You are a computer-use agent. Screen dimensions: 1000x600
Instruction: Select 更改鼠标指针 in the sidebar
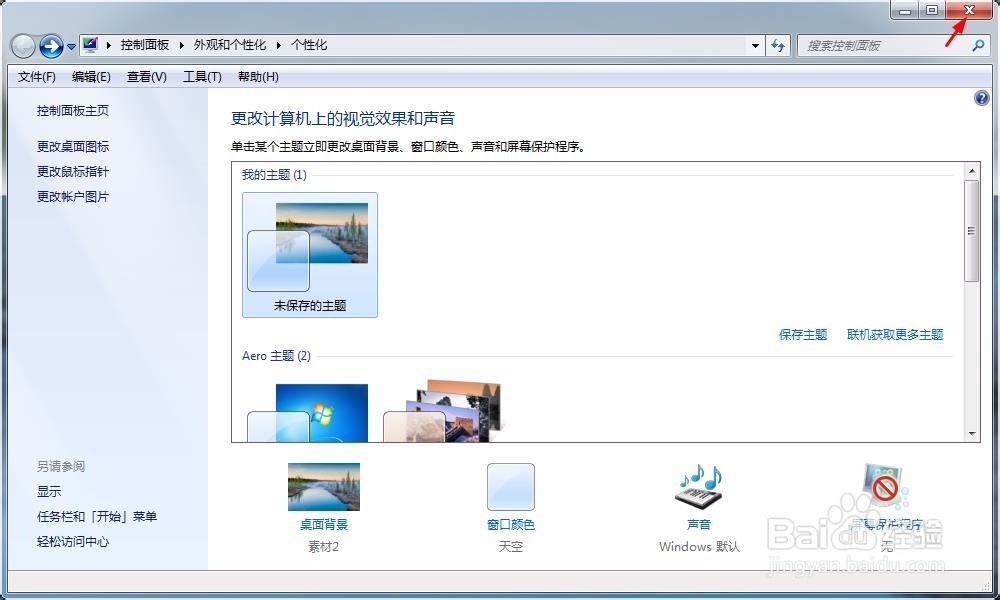[74, 171]
